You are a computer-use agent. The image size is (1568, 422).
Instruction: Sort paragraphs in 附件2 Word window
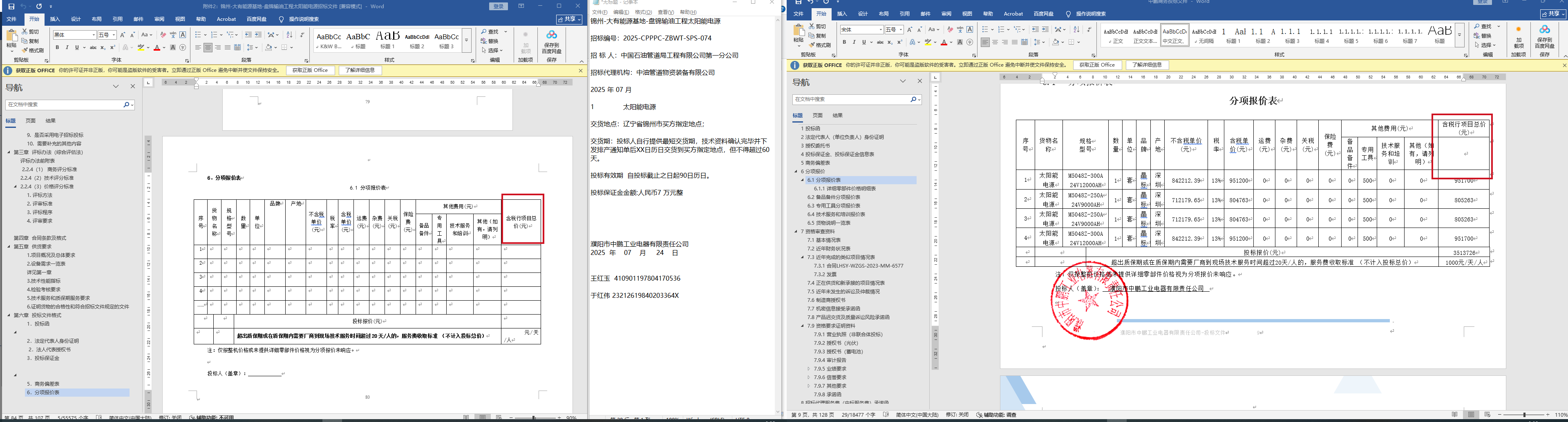click(289, 35)
